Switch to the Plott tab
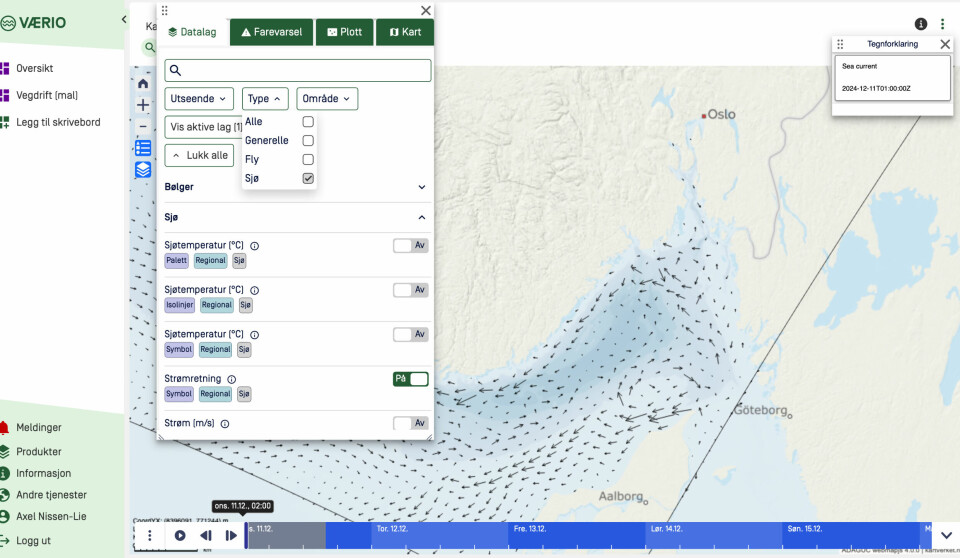This screenshot has height=558, width=960. tap(345, 32)
